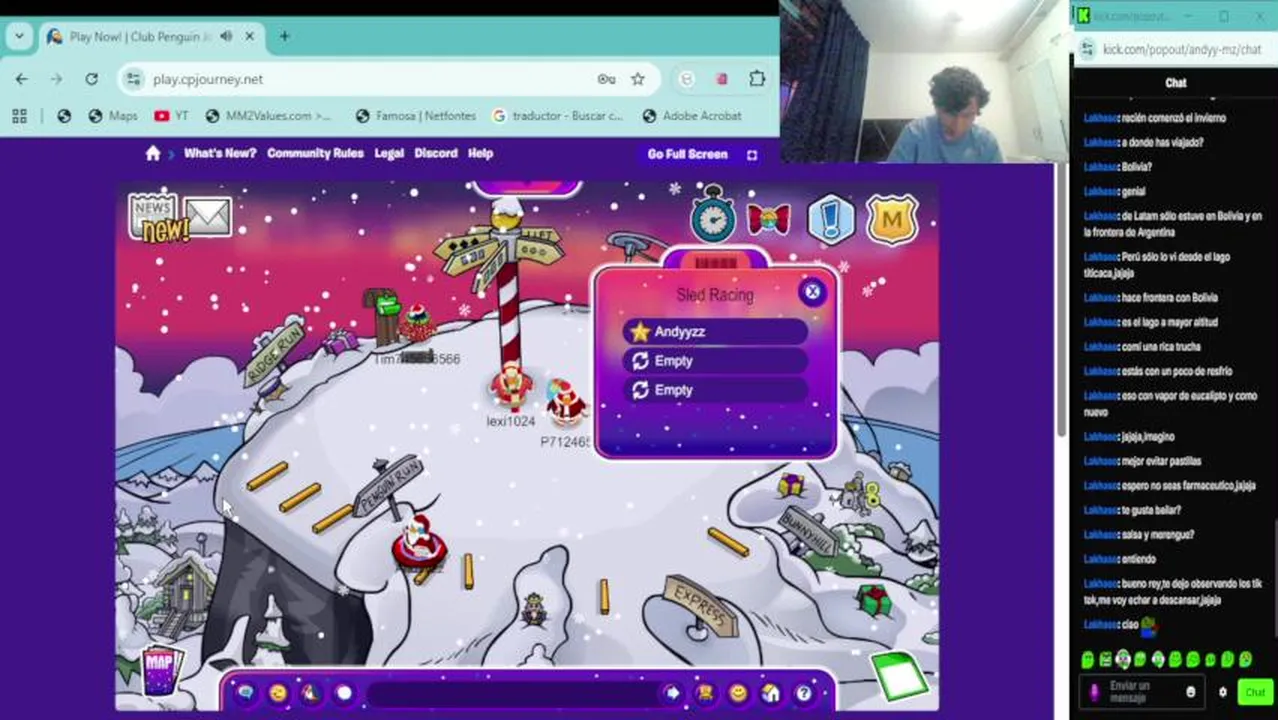Open the buddy list icon
This screenshot has width=1278, height=720.
tap(705, 693)
